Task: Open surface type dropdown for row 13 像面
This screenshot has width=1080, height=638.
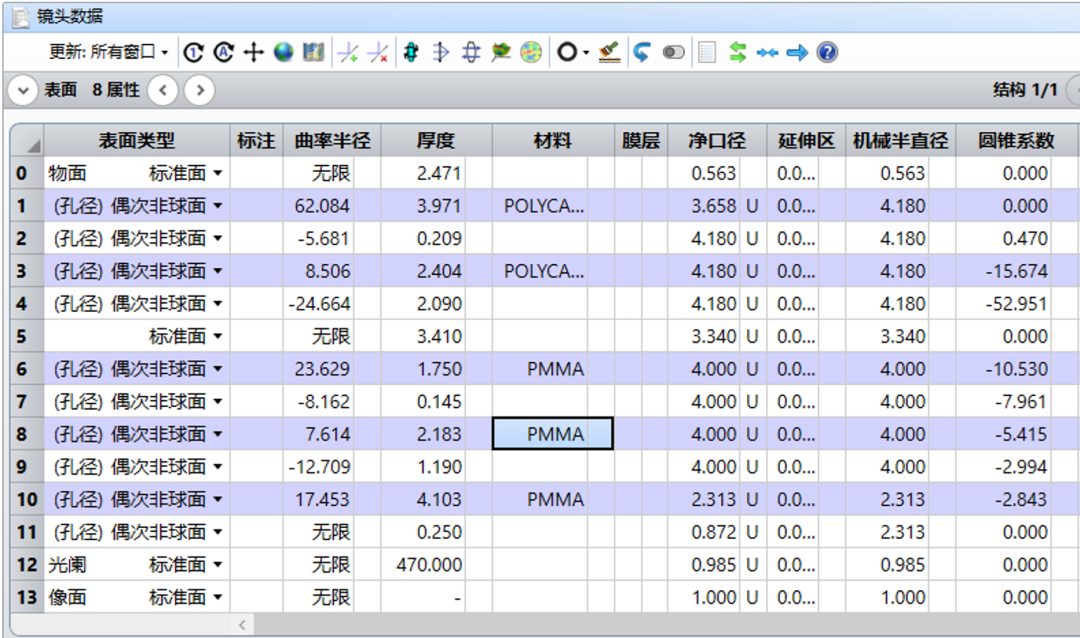Action: pos(218,597)
